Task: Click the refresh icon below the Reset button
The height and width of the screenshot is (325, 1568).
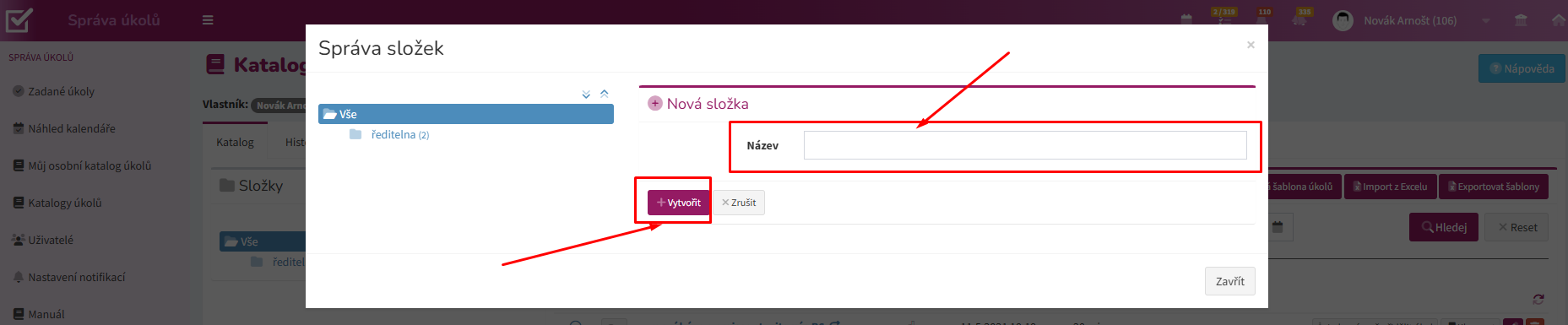Action: [x=1538, y=299]
